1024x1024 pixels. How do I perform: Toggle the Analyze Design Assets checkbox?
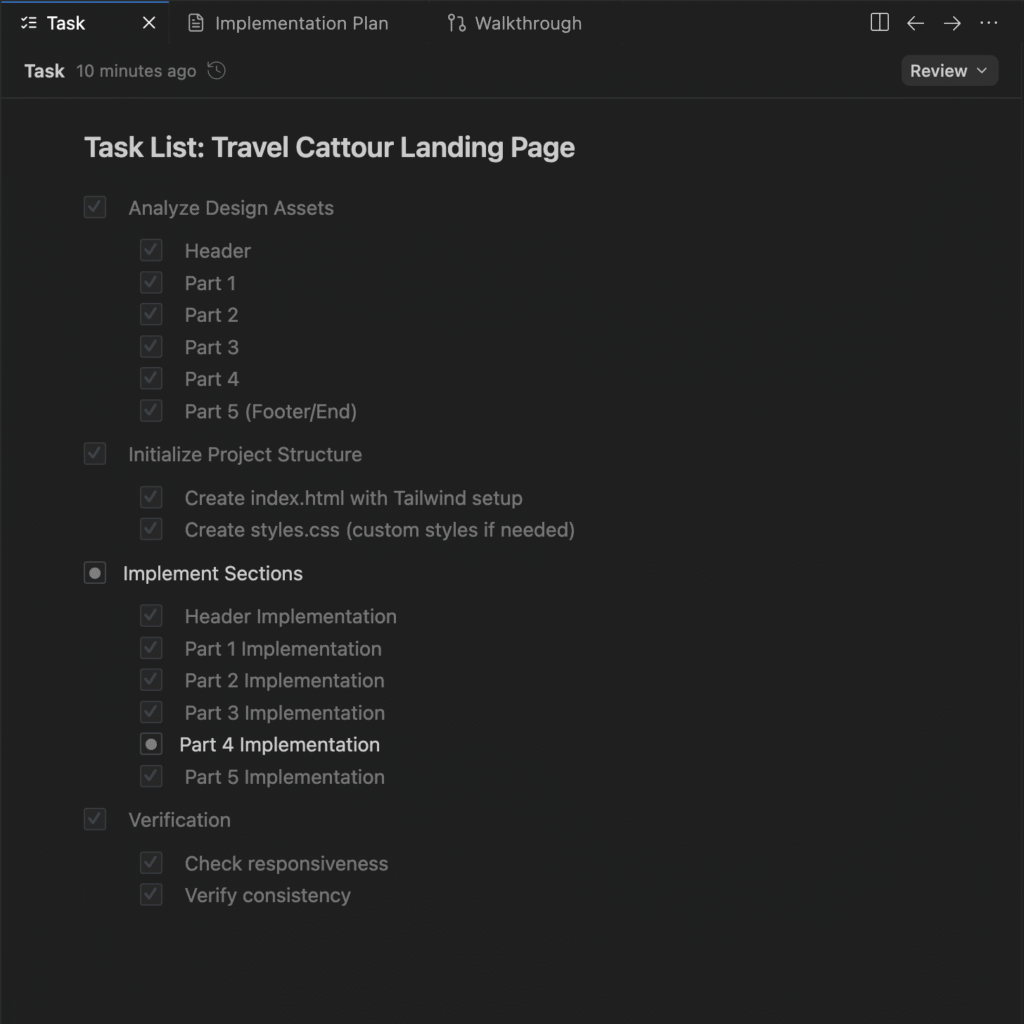tap(95, 207)
